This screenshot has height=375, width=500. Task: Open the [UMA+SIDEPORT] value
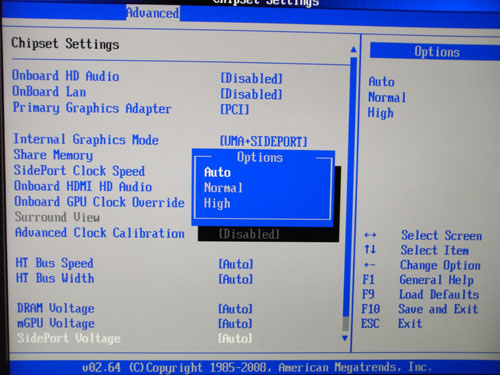[263, 141]
